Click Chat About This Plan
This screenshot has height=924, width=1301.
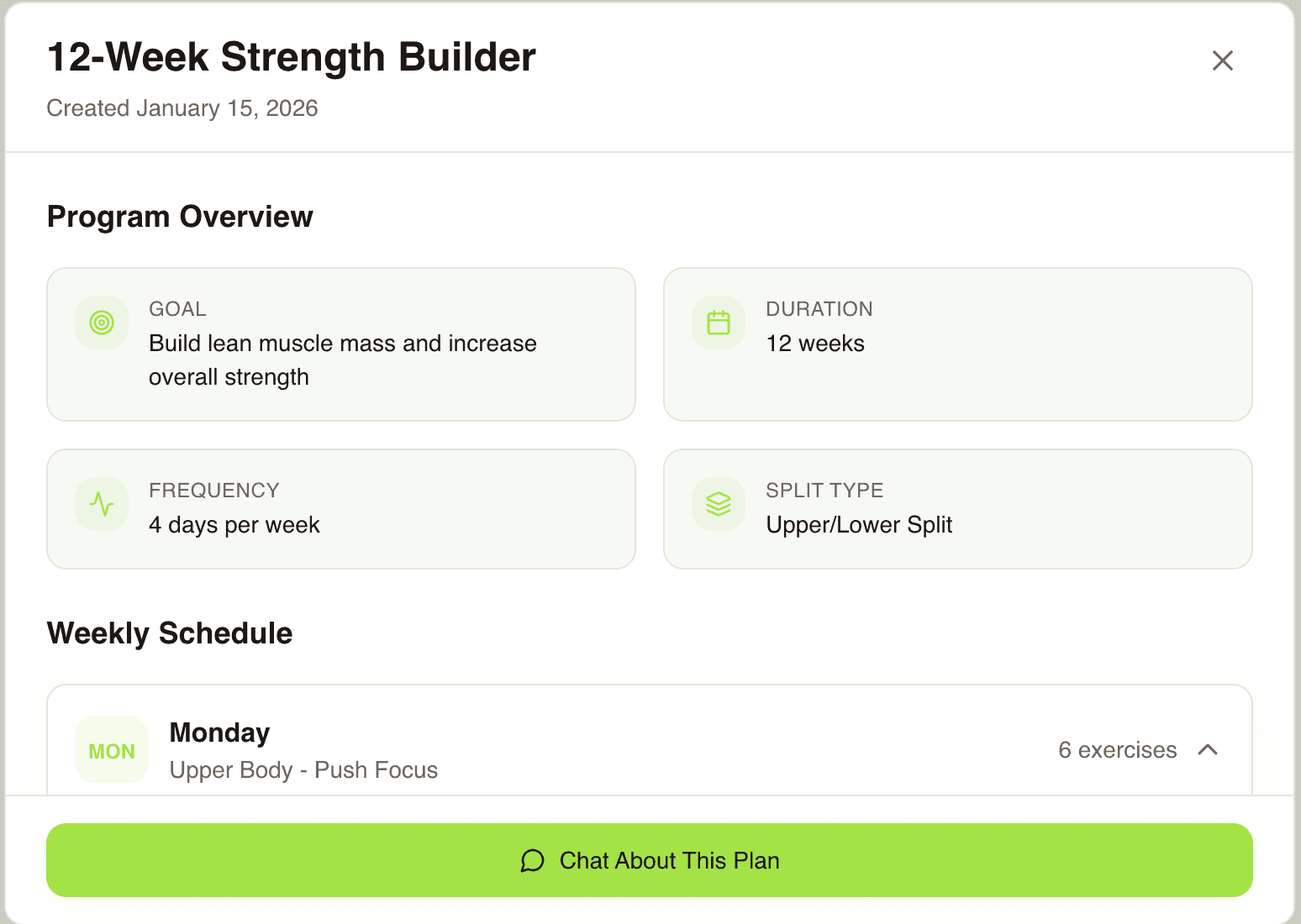pyautogui.click(x=650, y=860)
